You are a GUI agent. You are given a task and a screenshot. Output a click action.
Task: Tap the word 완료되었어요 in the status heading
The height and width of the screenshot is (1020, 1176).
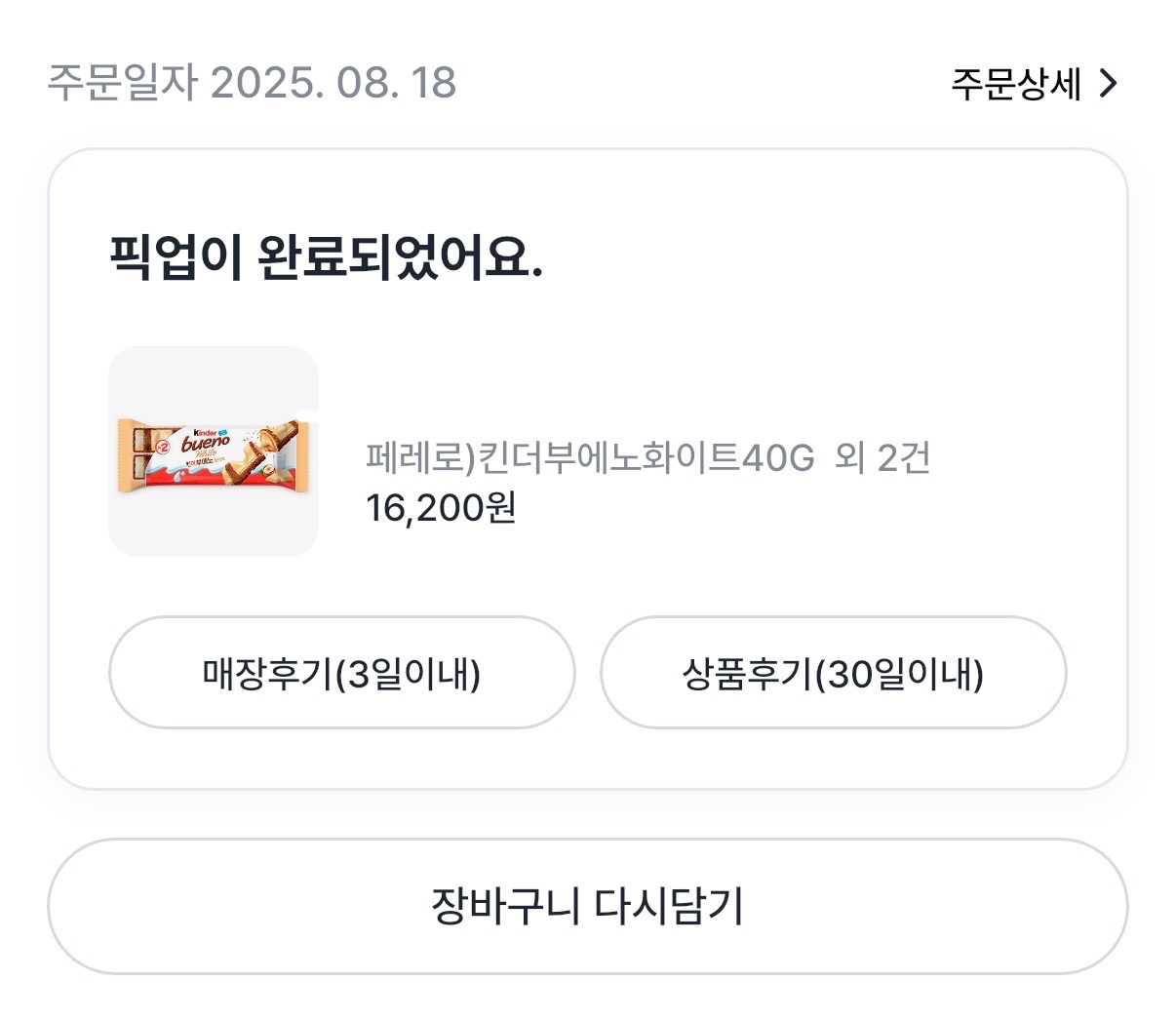(400, 257)
